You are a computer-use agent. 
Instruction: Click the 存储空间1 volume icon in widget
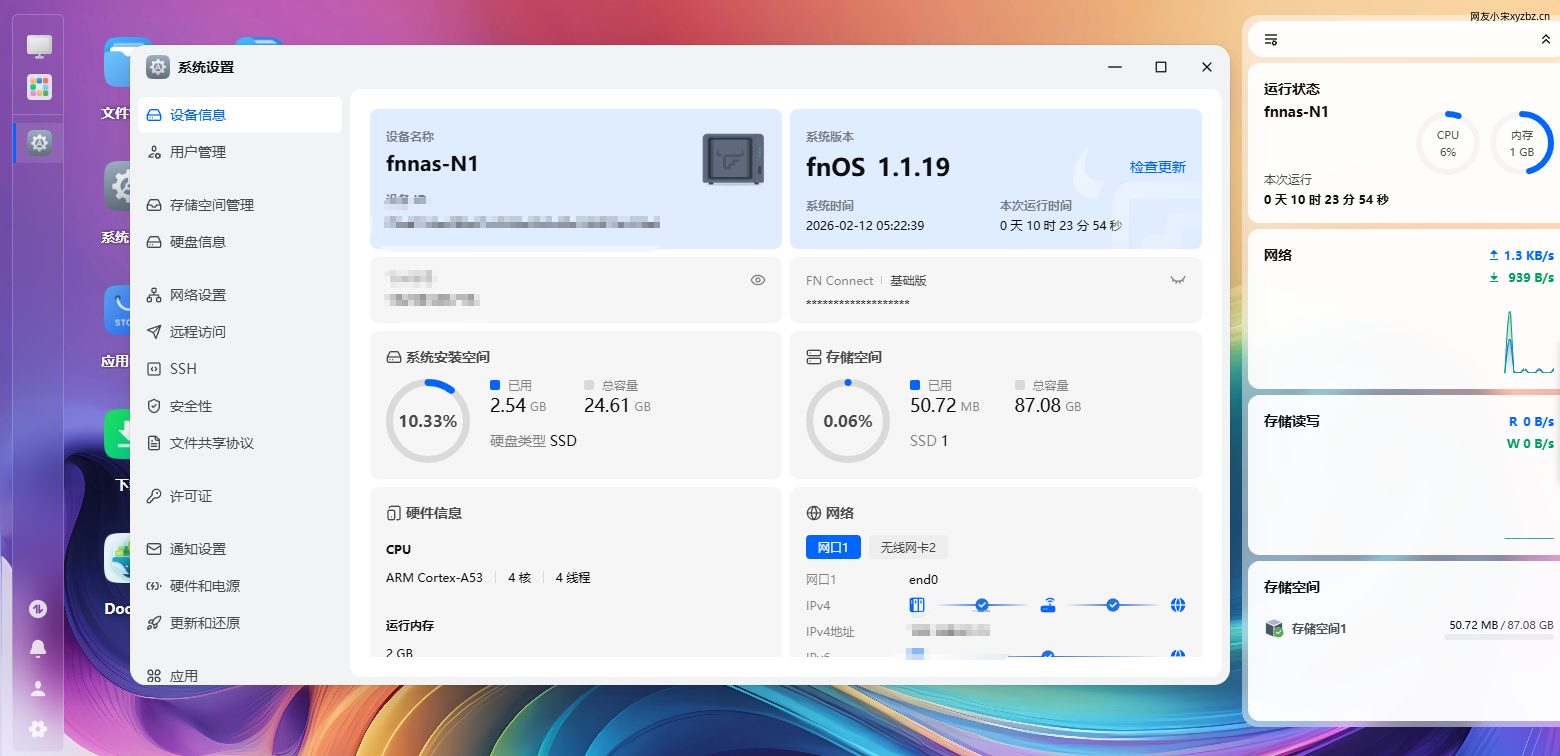coord(1274,629)
